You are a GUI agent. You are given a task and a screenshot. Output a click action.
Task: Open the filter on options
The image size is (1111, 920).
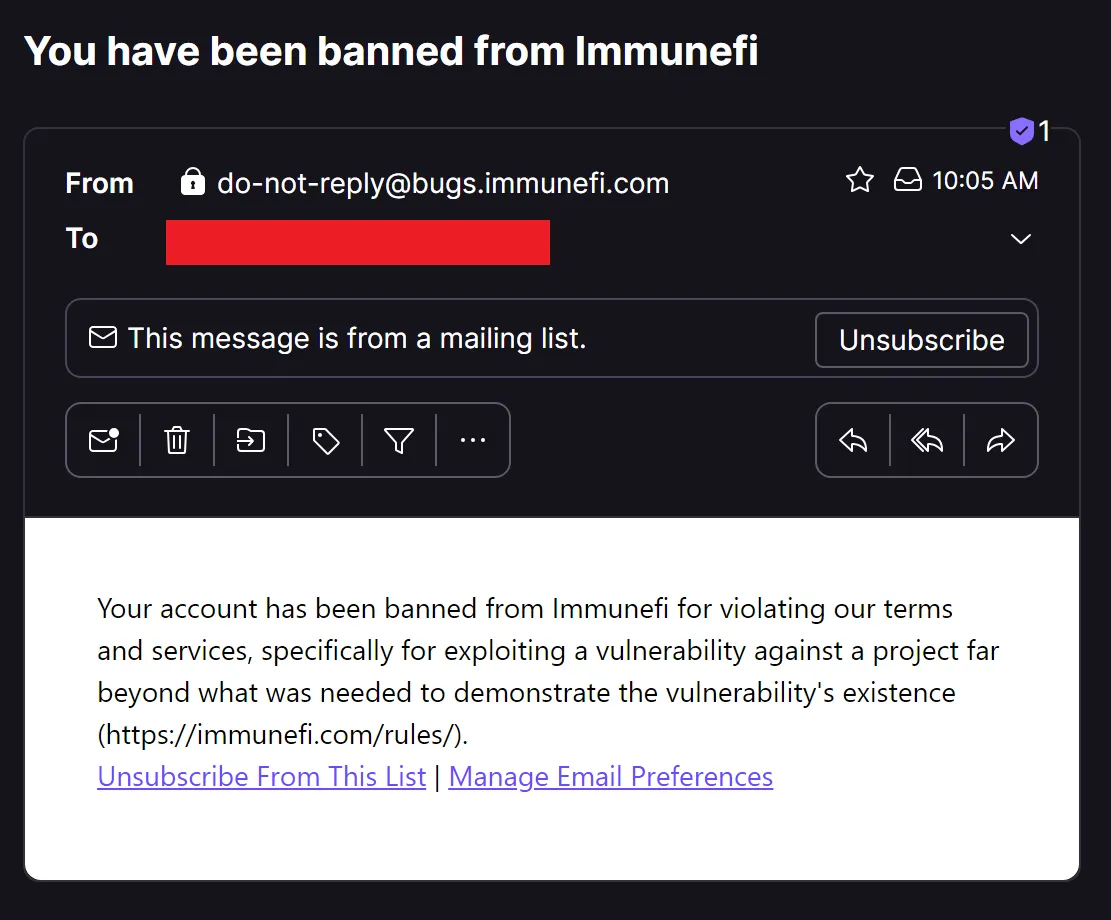coord(399,440)
